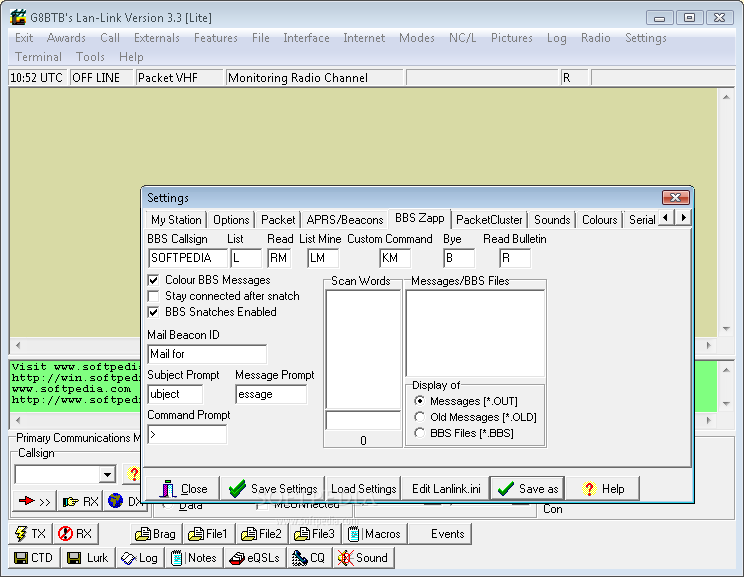Click the Subject Prompt field
This screenshot has height=577, width=744.
click(x=175, y=394)
